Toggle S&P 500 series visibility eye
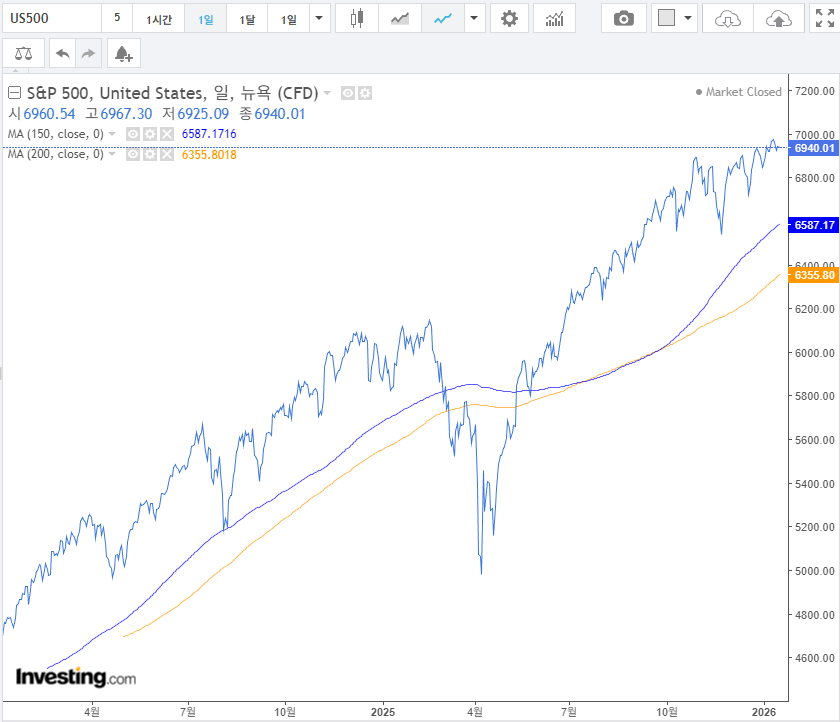Screen dimensions: 840x722 tap(348, 93)
